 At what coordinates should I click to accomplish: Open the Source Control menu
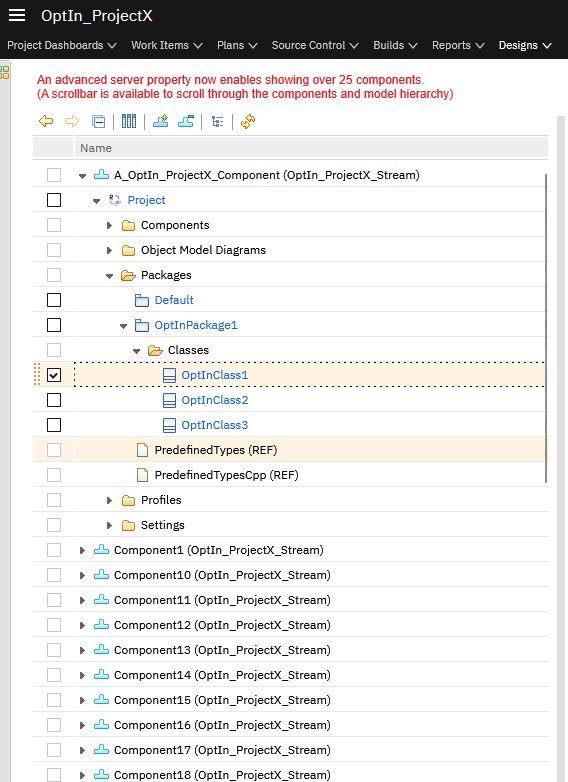coord(315,45)
